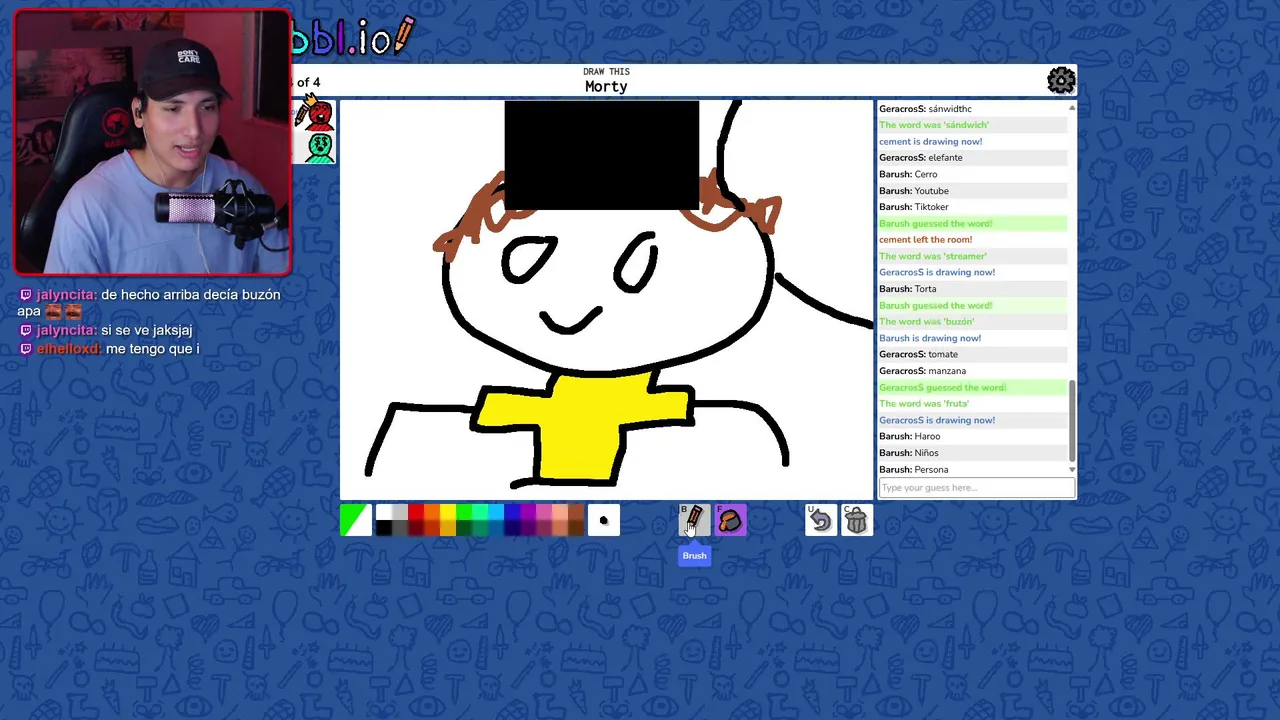Pick the bright purple color swatch
Screen dimensions: 1280x720
(x=528, y=512)
